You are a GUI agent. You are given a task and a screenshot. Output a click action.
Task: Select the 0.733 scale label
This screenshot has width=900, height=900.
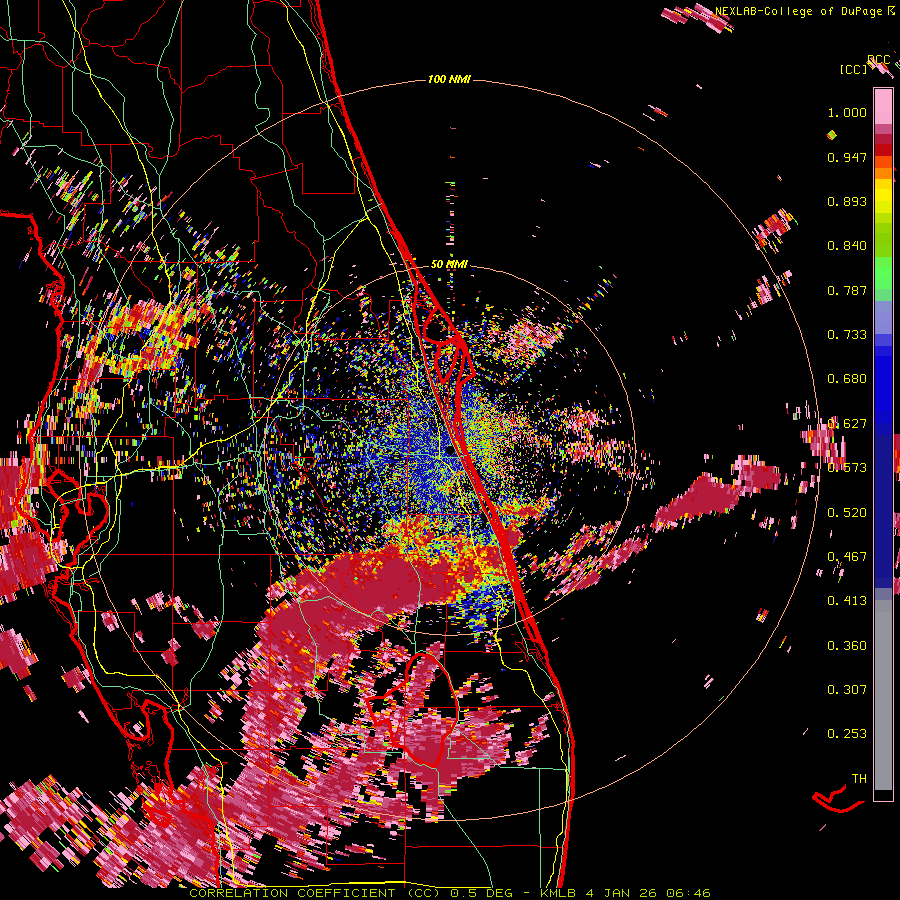click(847, 335)
